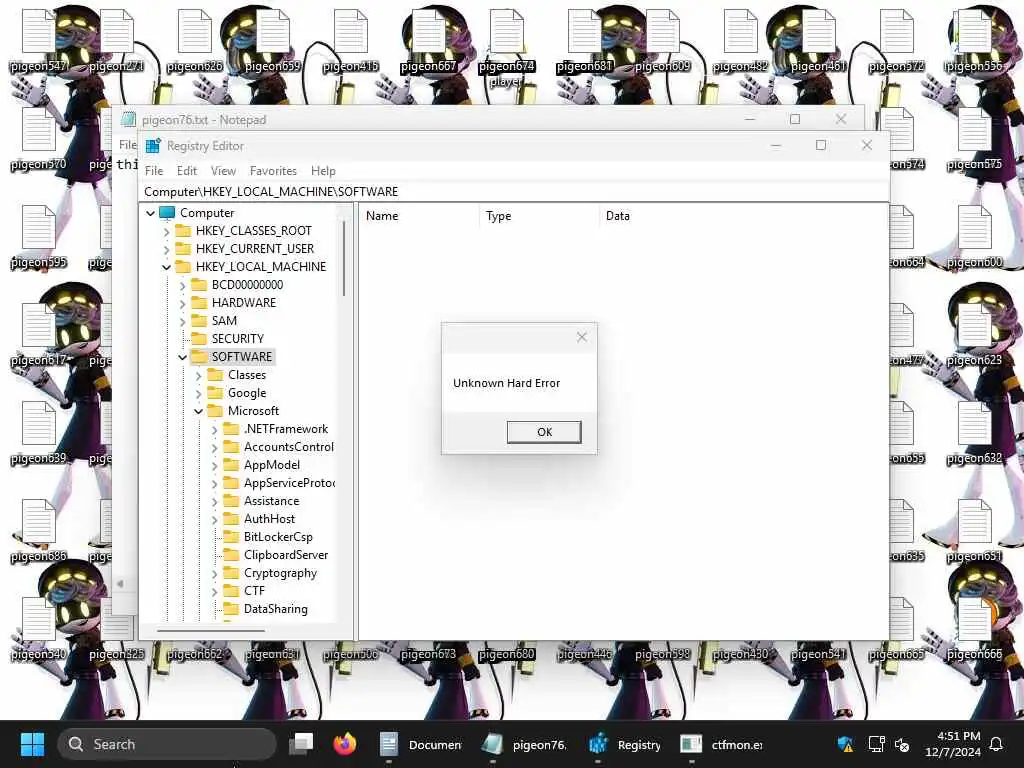The width and height of the screenshot is (1024, 768).
Task: Click the tree pane vertical scrollbar
Action: [x=344, y=257]
